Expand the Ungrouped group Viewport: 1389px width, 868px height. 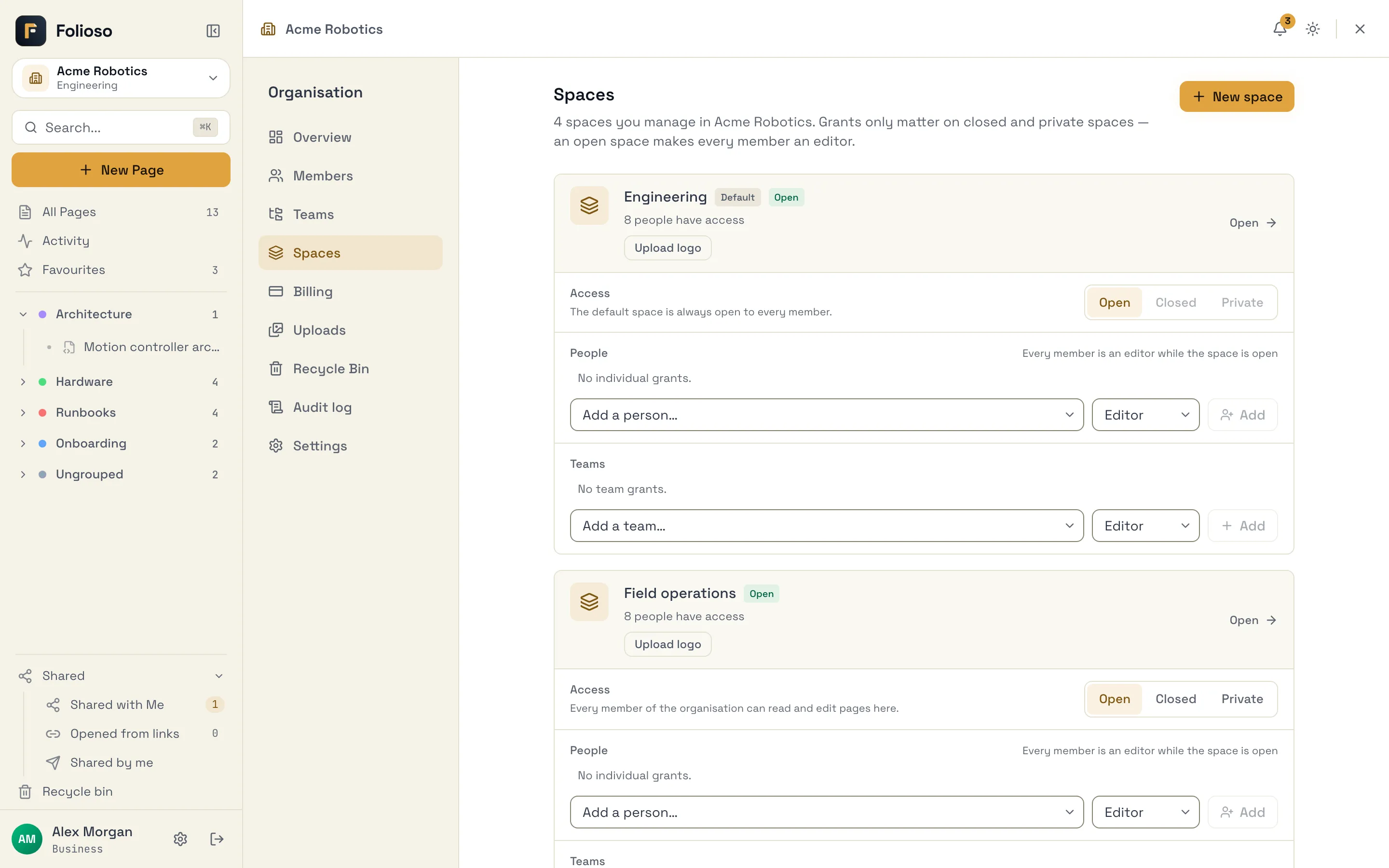pos(23,475)
